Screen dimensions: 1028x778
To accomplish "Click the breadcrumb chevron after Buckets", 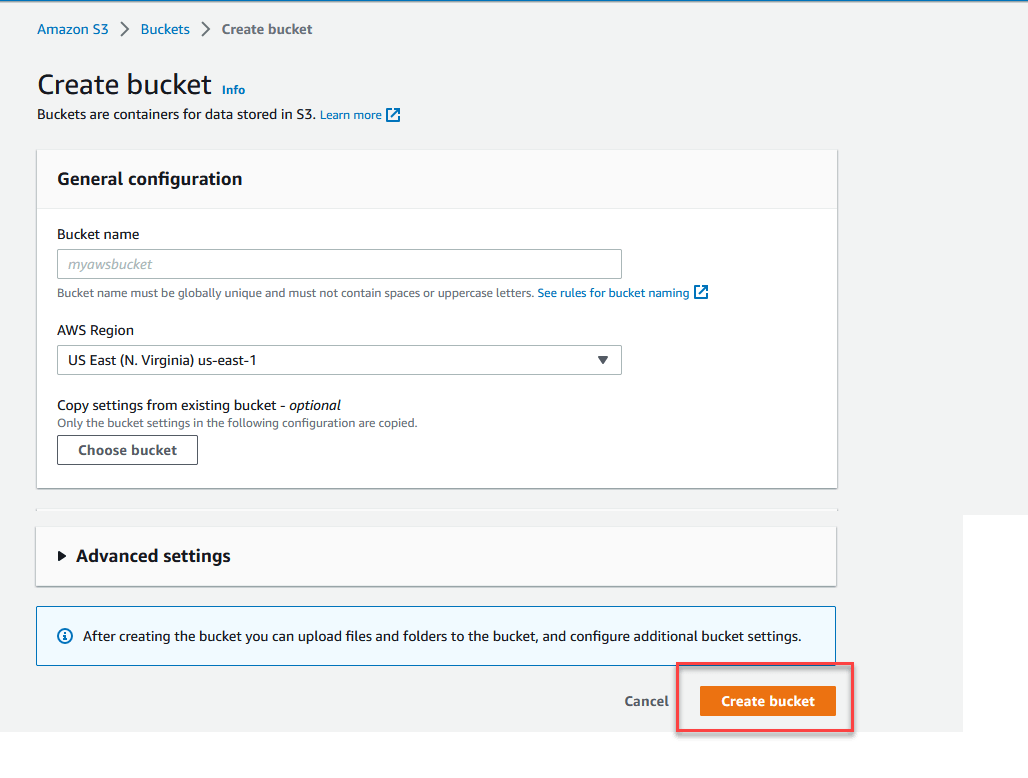I will tap(204, 29).
